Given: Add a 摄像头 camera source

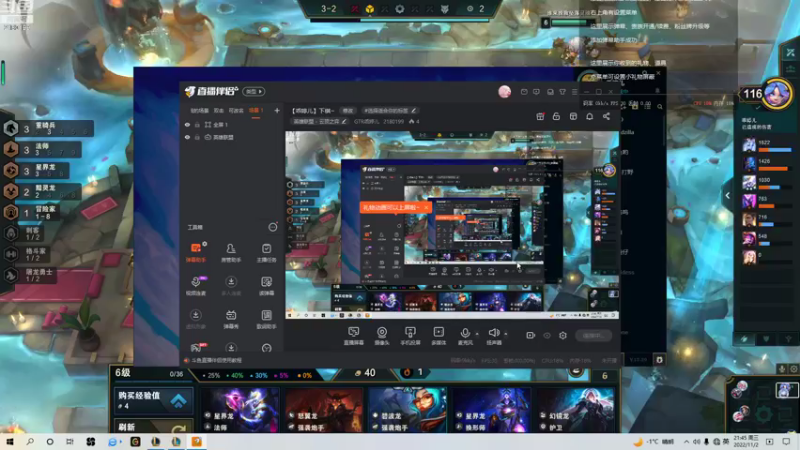Looking at the screenshot, I should click(x=382, y=336).
